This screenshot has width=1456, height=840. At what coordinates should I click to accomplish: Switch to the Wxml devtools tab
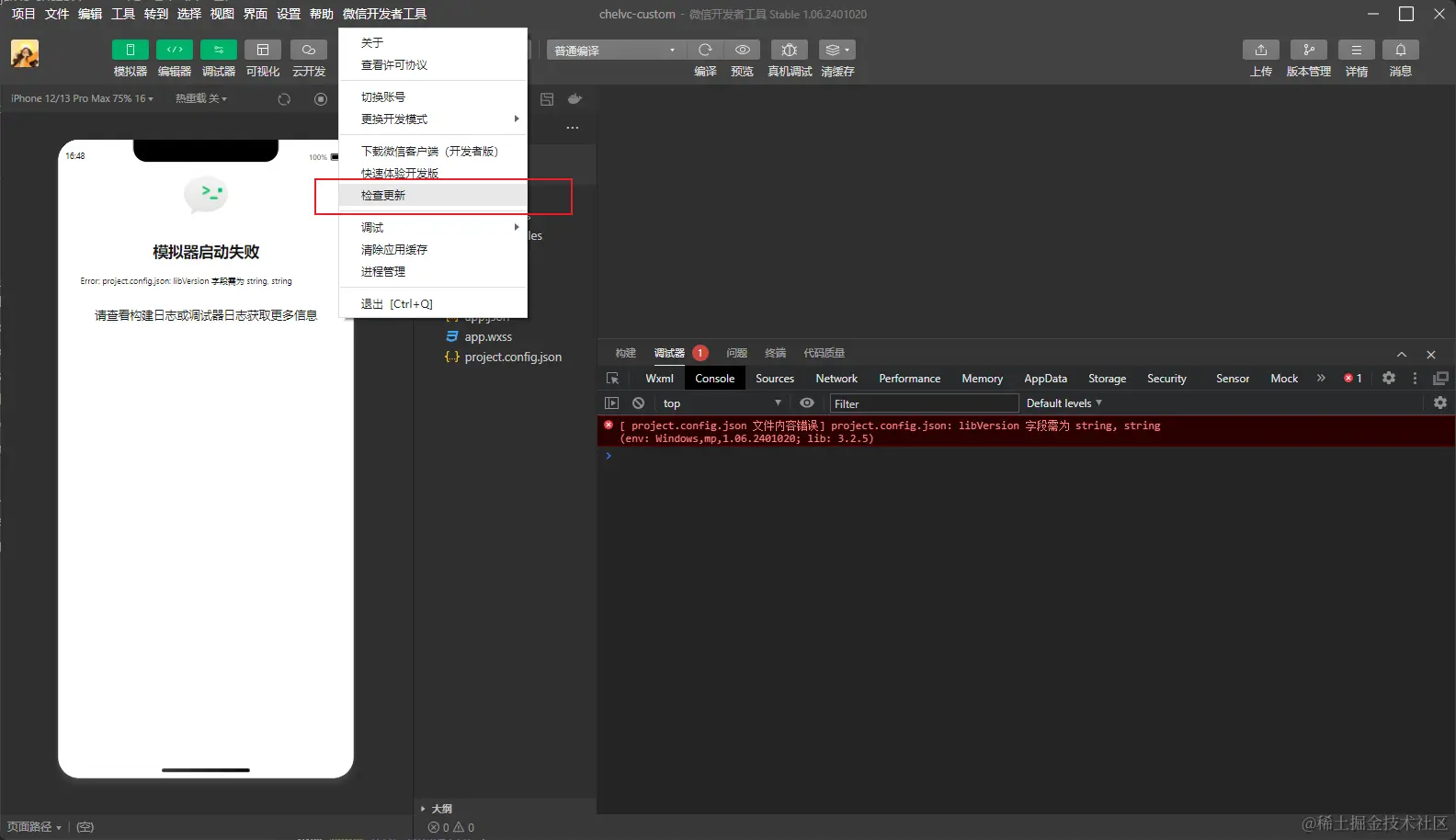[659, 379]
